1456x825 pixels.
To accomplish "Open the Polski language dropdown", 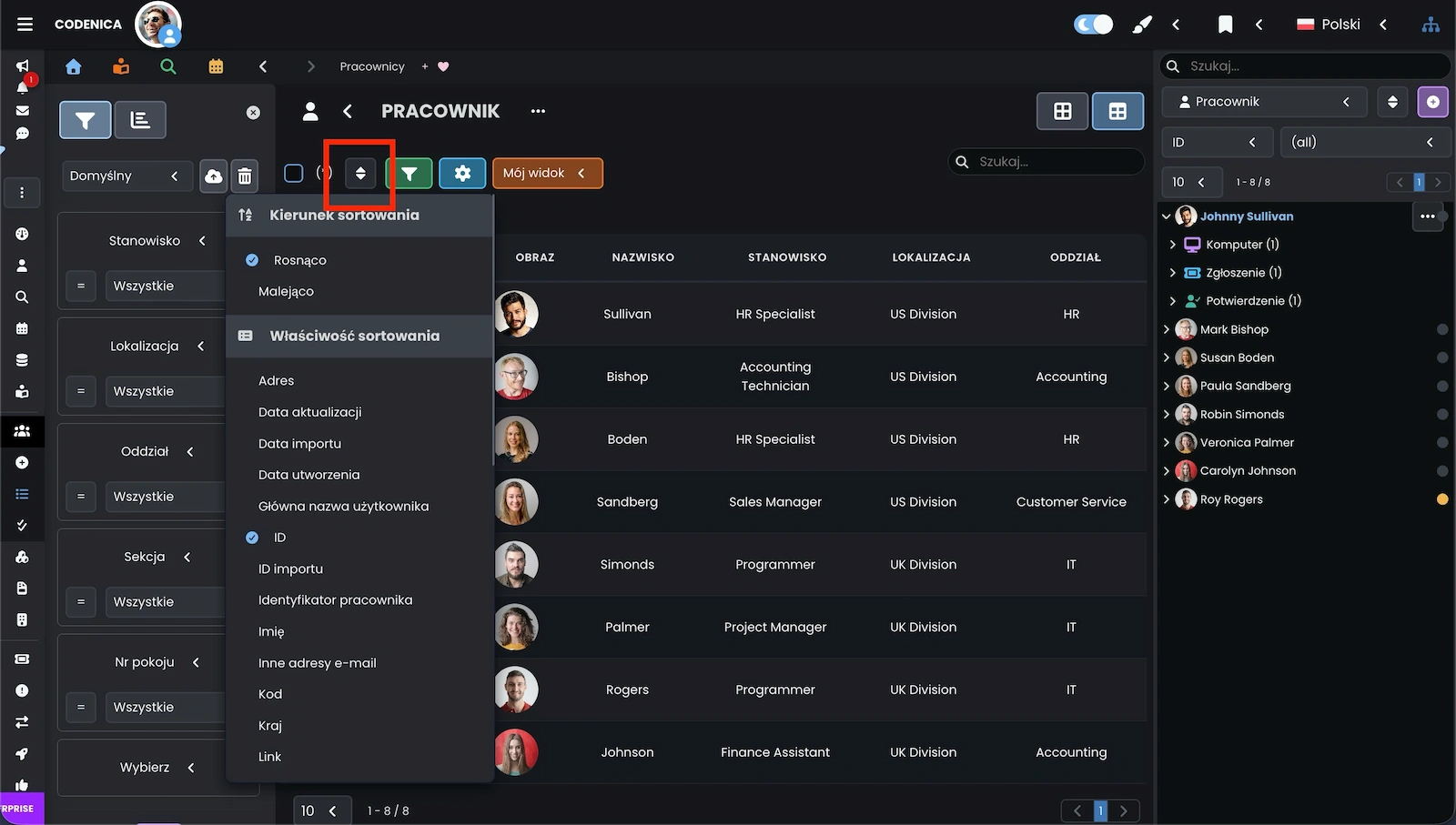I will click(1341, 25).
